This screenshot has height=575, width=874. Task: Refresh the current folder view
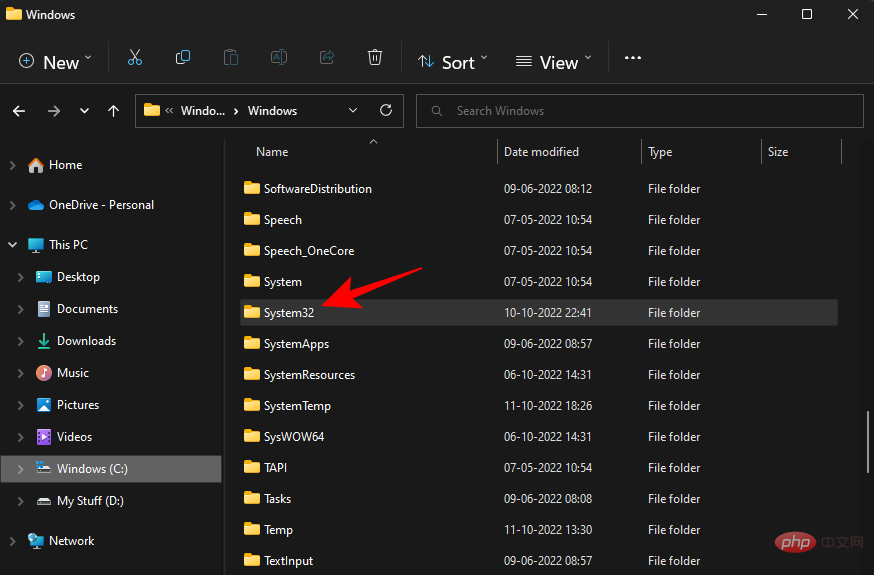tap(386, 110)
